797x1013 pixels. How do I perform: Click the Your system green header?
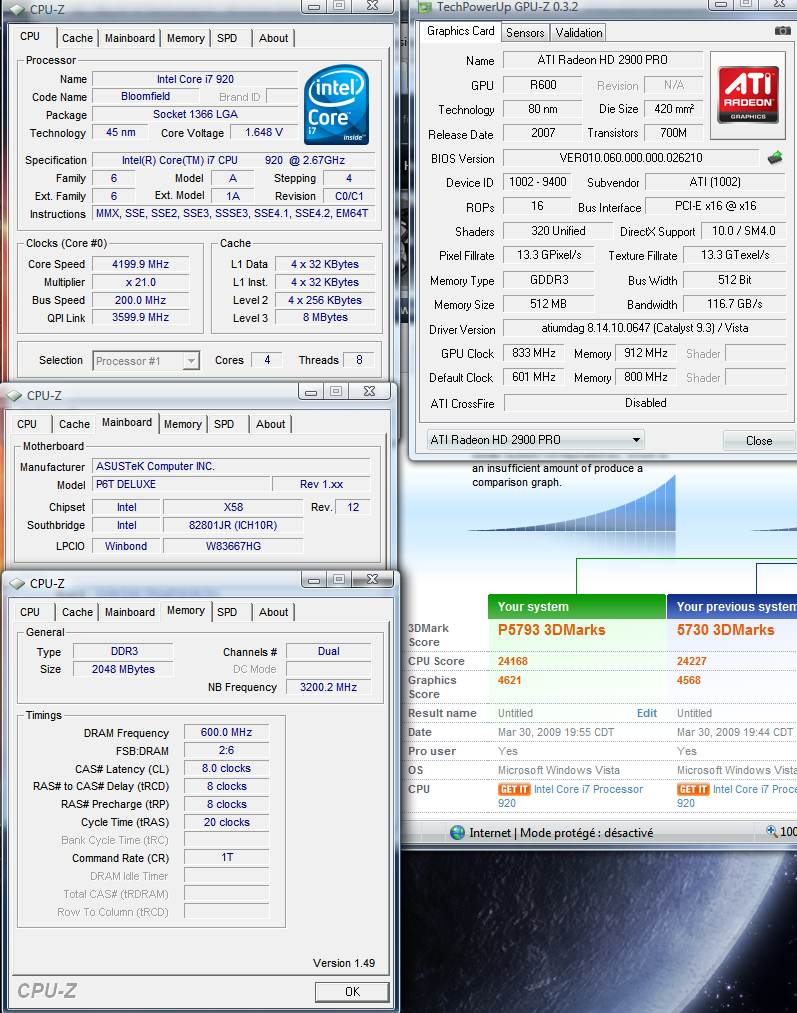point(577,607)
